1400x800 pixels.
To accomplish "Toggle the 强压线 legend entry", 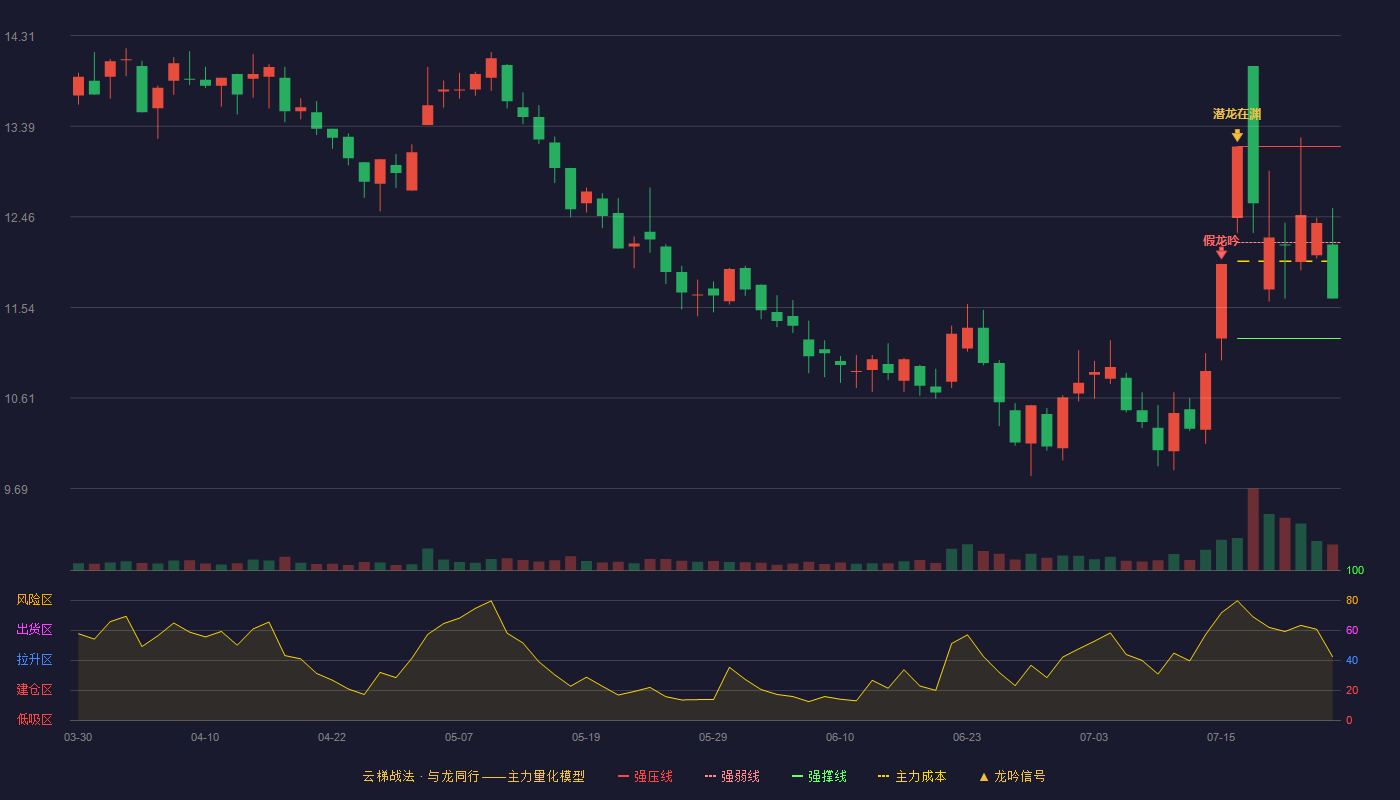I will [x=645, y=776].
